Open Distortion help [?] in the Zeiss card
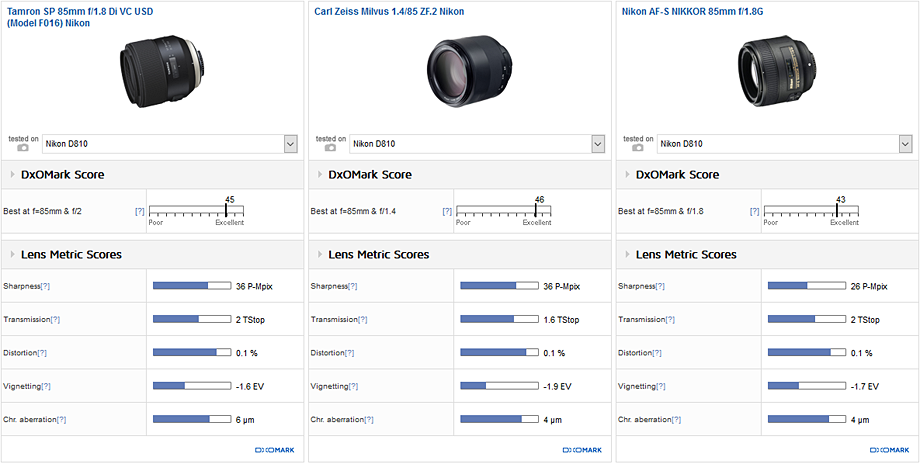The image size is (920, 464). click(x=349, y=353)
